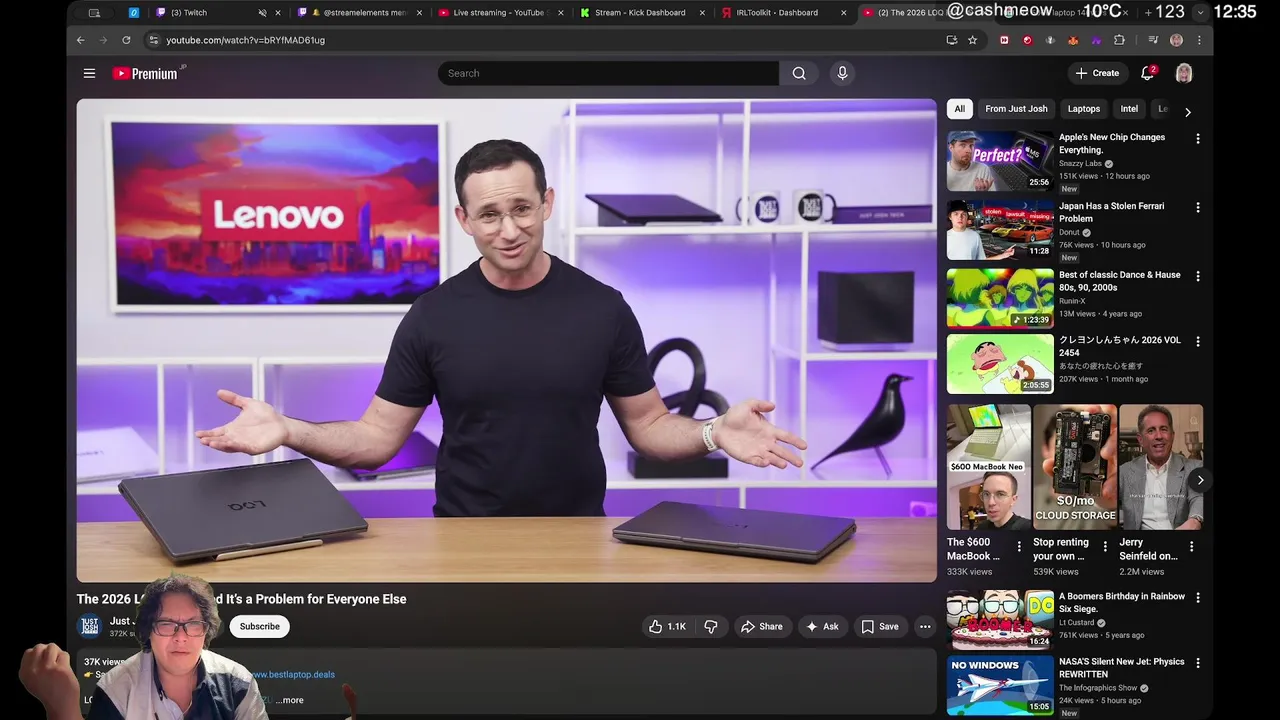1280x720 pixels.
Task: Open options for Apple's New Chip video
Action: tap(1197, 139)
